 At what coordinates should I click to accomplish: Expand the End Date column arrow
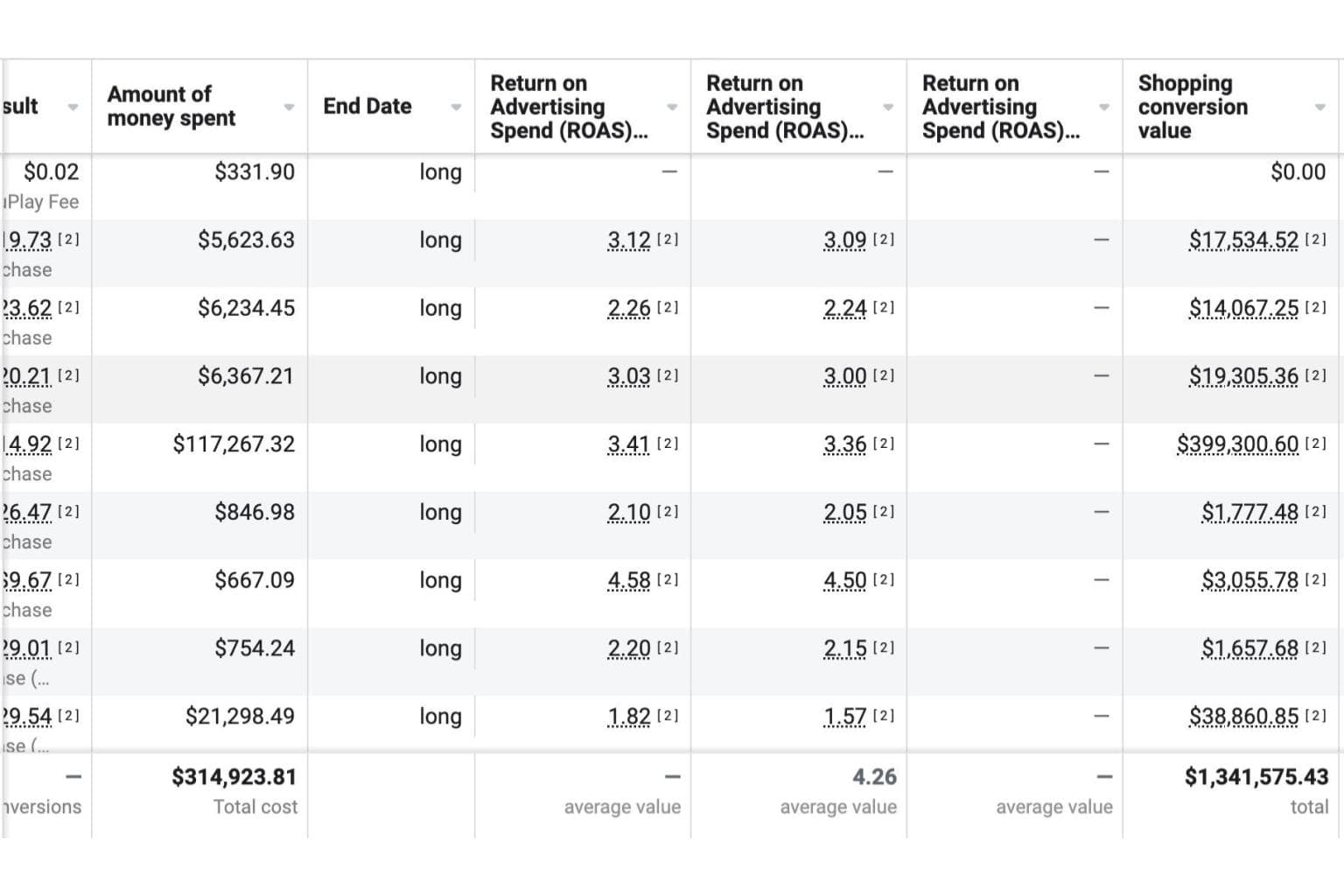(456, 108)
